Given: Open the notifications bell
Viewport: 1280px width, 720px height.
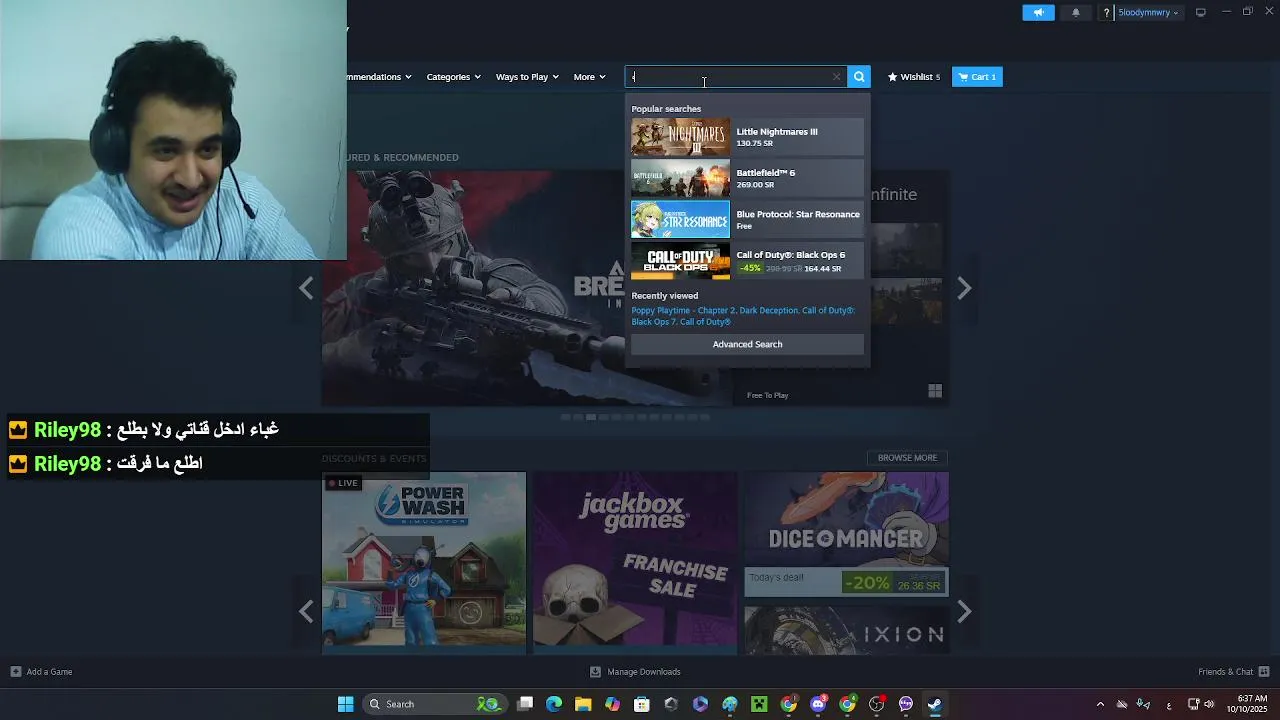Looking at the screenshot, I should (1076, 12).
